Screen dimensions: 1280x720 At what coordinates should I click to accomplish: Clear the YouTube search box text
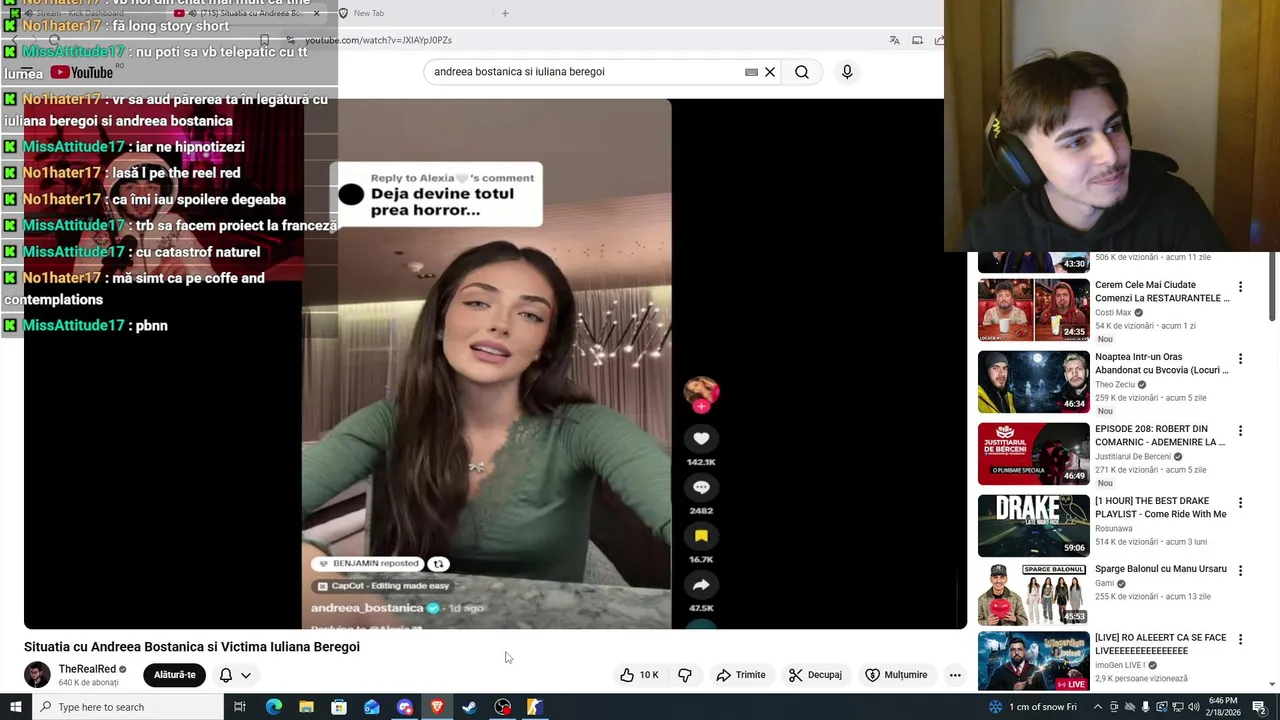click(x=770, y=72)
